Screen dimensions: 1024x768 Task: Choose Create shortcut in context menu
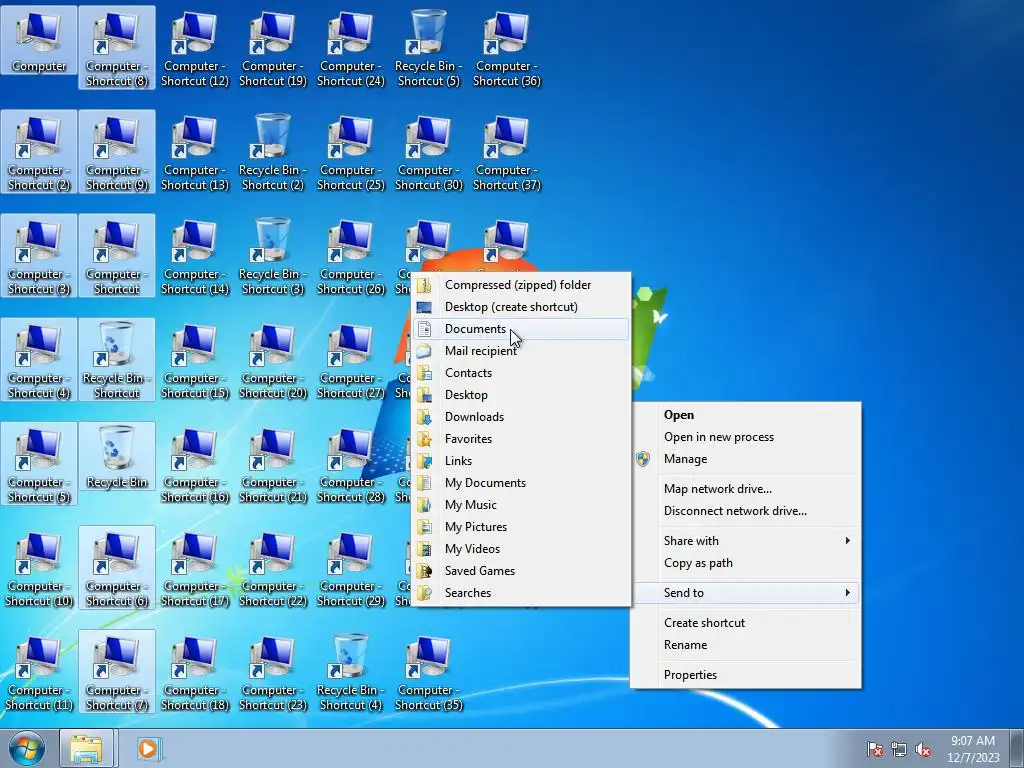click(745, 623)
